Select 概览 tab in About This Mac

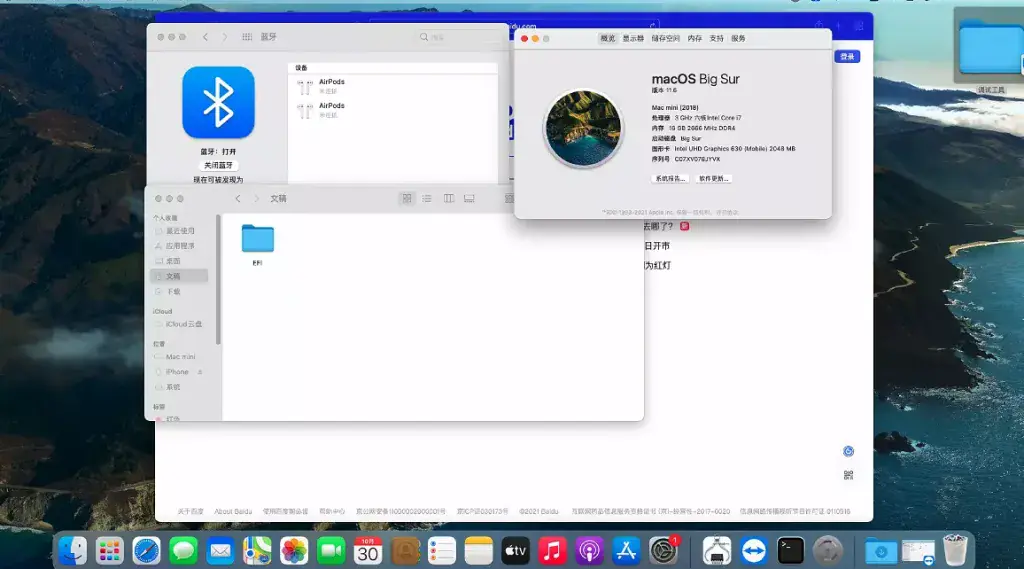click(607, 39)
